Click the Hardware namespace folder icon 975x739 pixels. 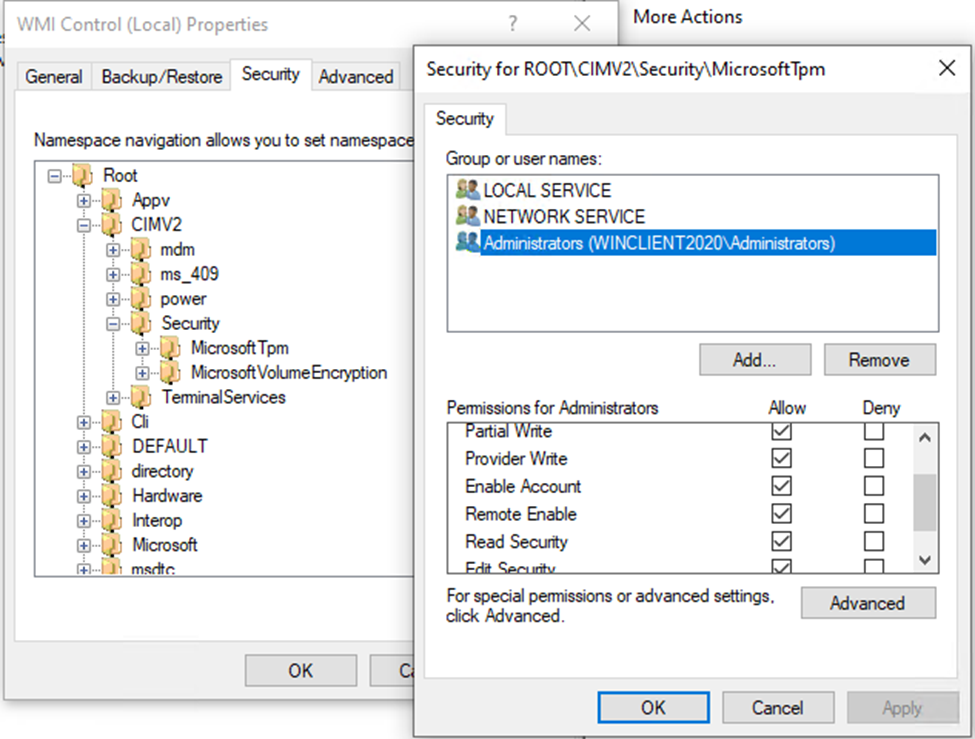tap(112, 496)
